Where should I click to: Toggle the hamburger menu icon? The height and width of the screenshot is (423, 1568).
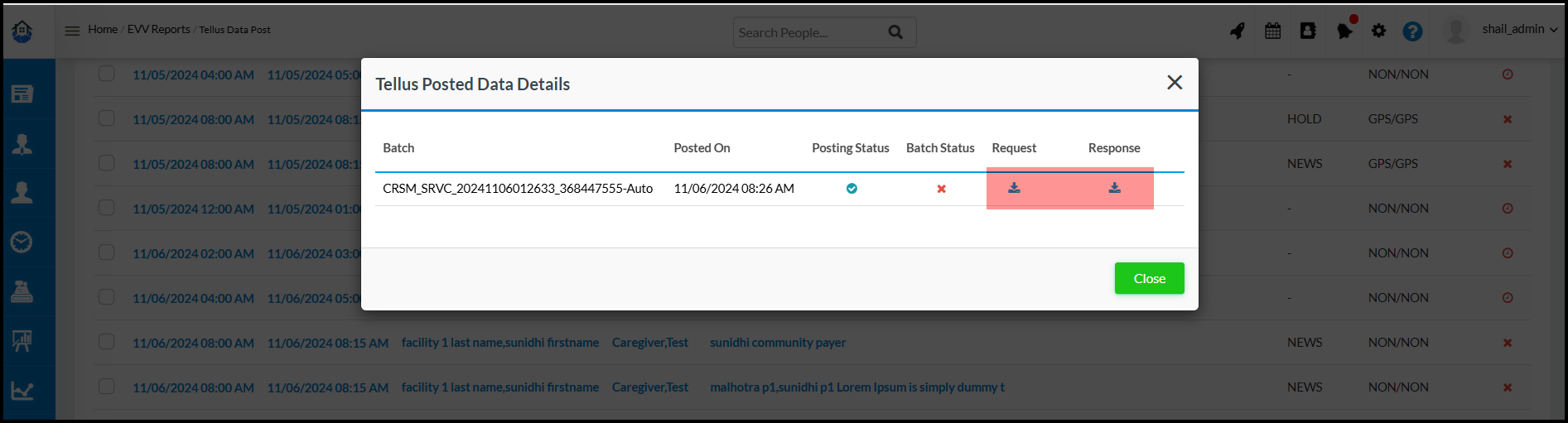(x=73, y=31)
